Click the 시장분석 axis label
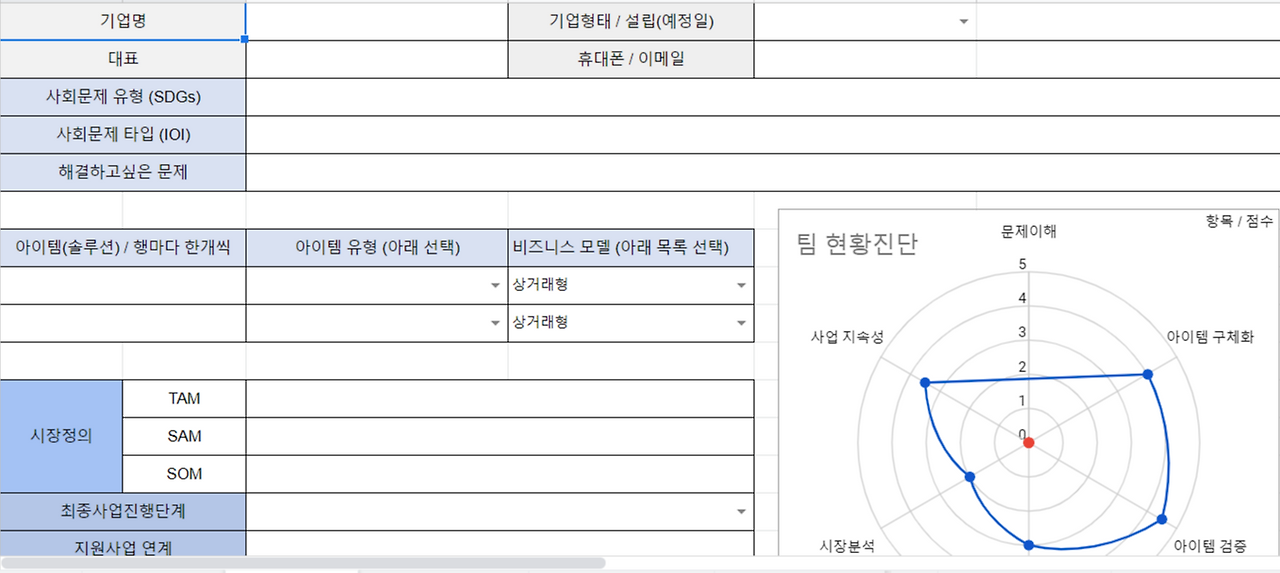Image resolution: width=1280 pixels, height=573 pixels. pyautogui.click(x=847, y=546)
